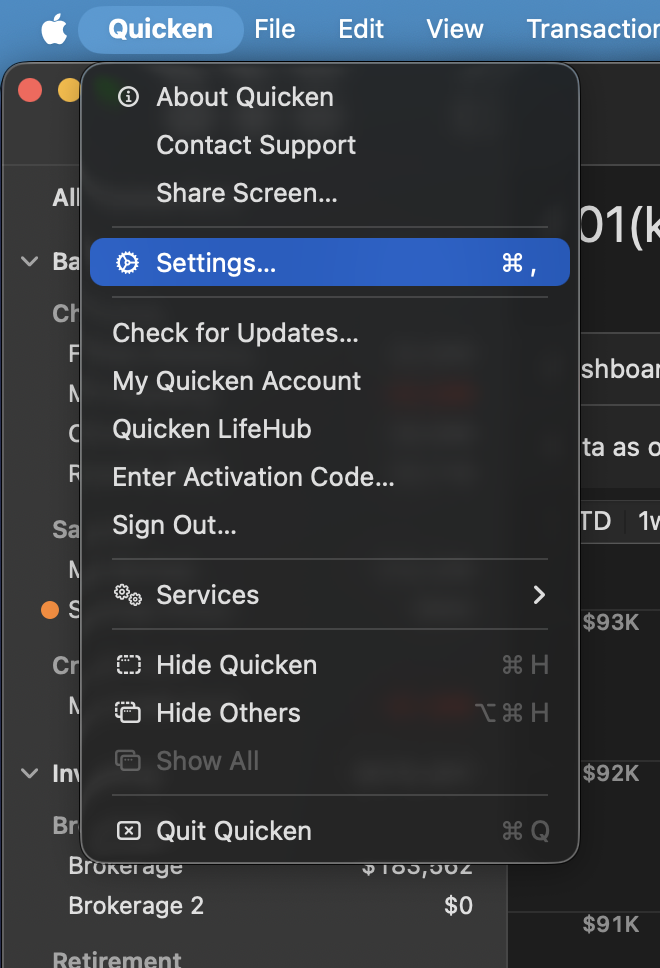This screenshot has height=968, width=660.
Task: Collapse the Banking section in sidebar
Action: point(28,261)
